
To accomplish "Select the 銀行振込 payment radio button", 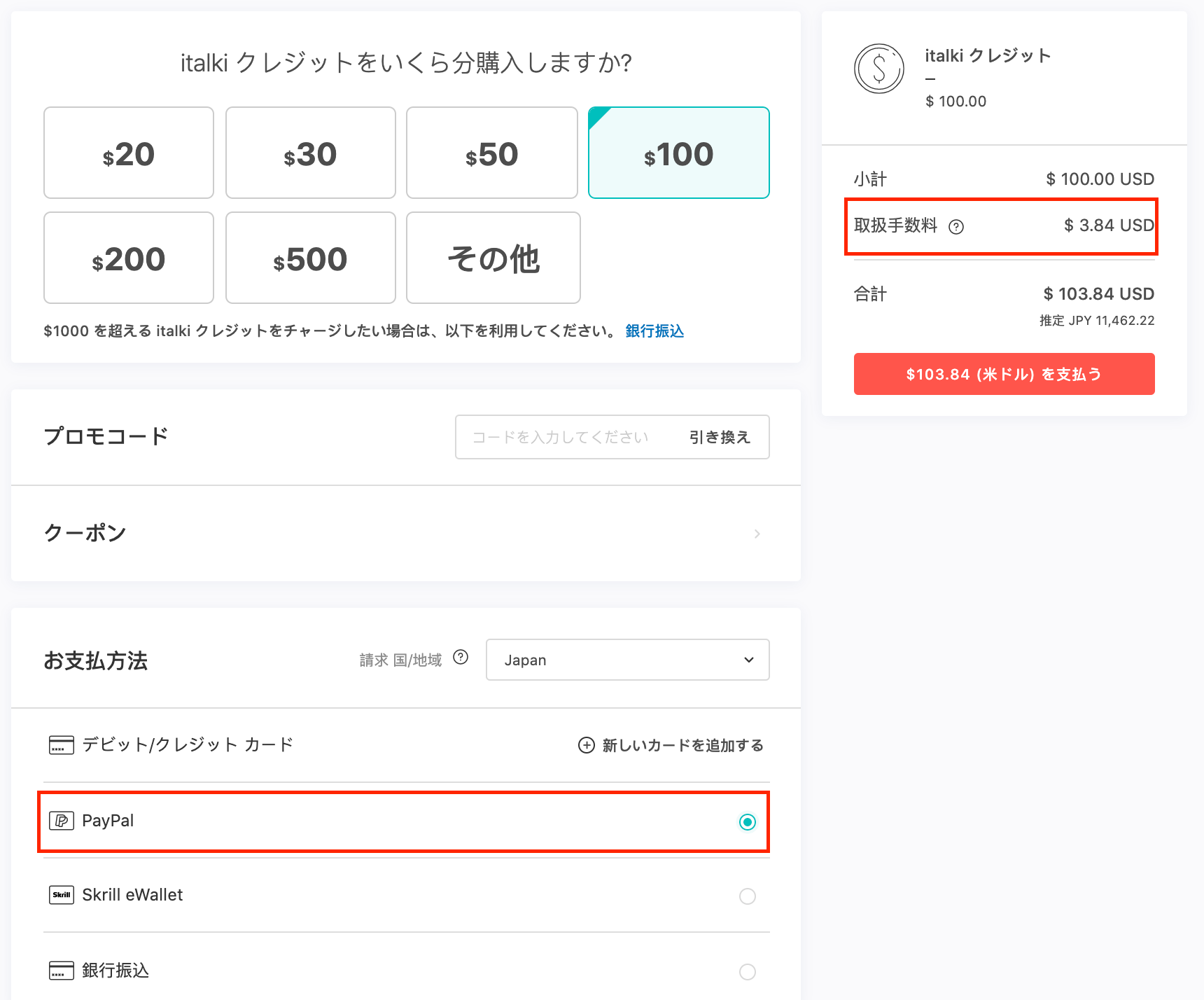I will click(x=748, y=972).
